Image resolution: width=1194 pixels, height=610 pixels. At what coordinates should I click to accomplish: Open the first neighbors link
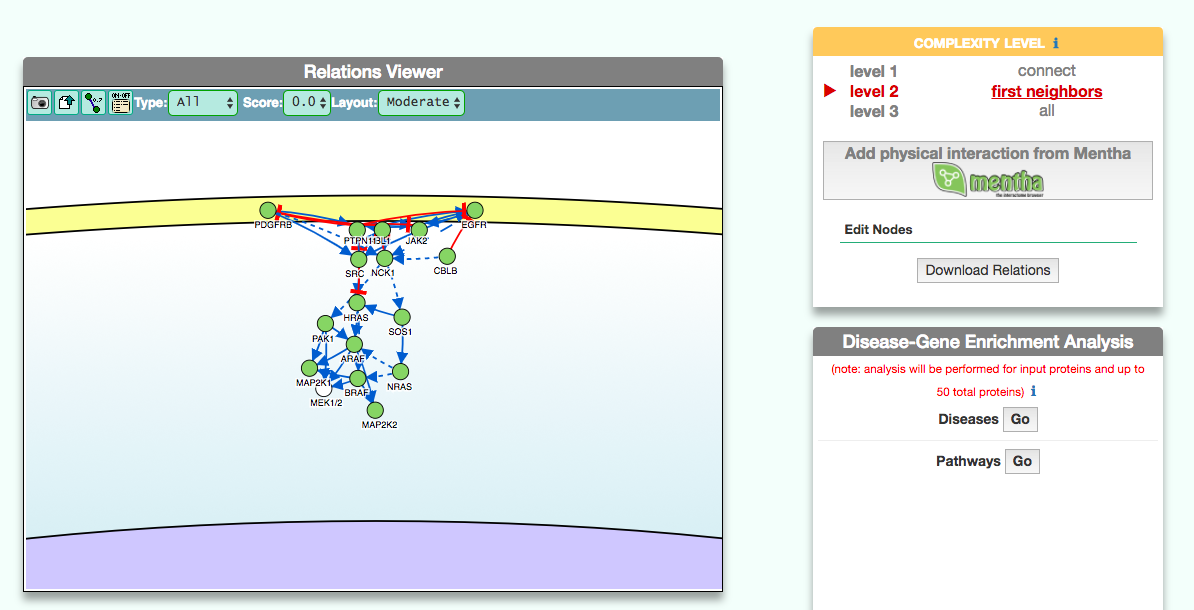1046,90
